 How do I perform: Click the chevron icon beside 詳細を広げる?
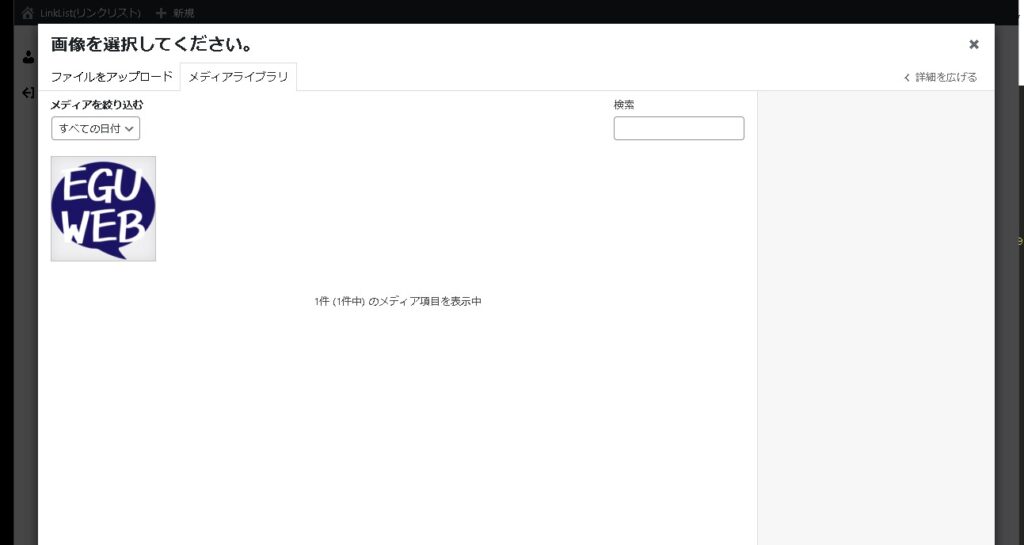click(x=906, y=77)
